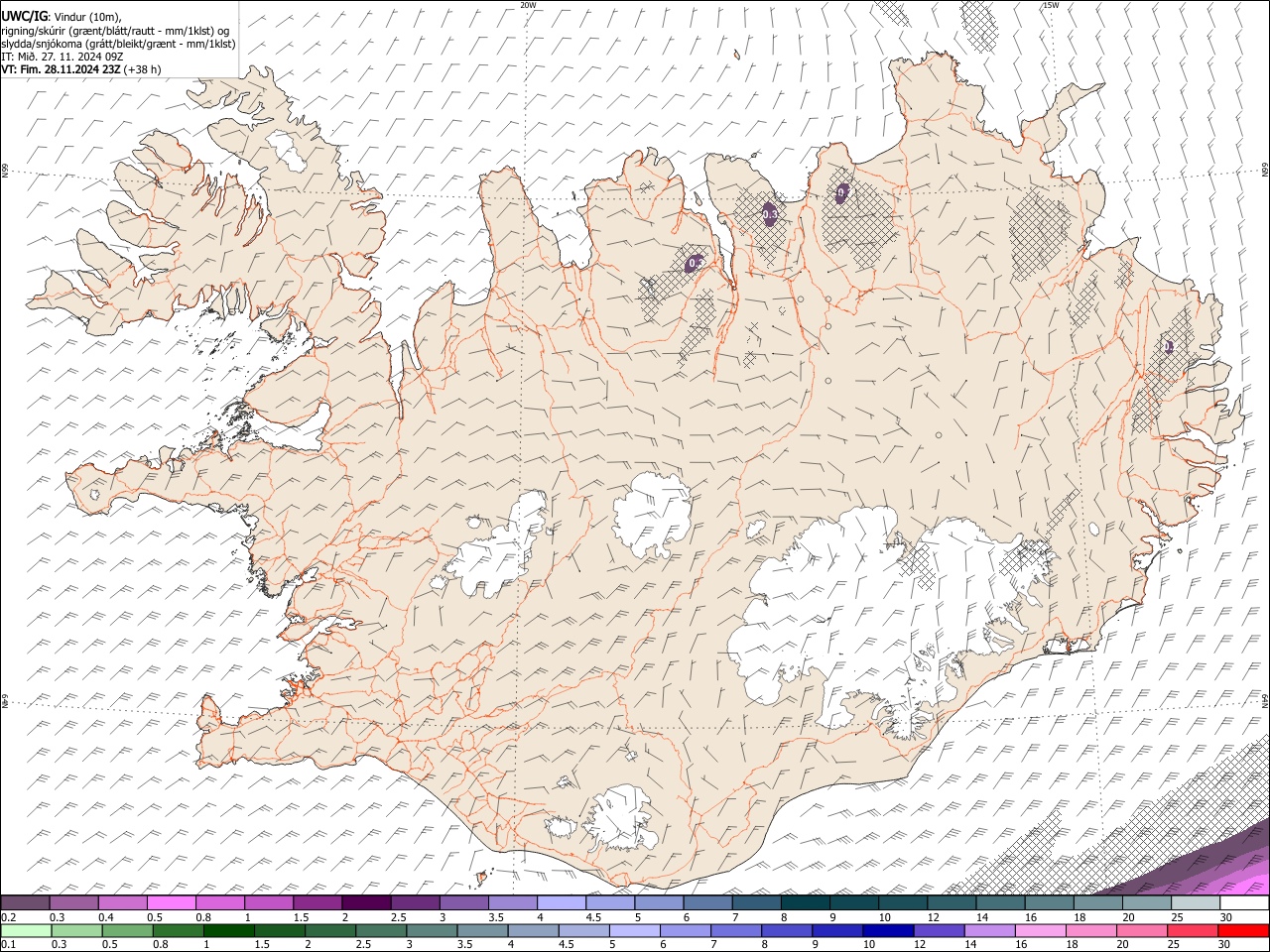Image resolution: width=1270 pixels, height=952 pixels.
Task: Pick upper legend swatch between 8 and 9
Action: tap(805, 903)
